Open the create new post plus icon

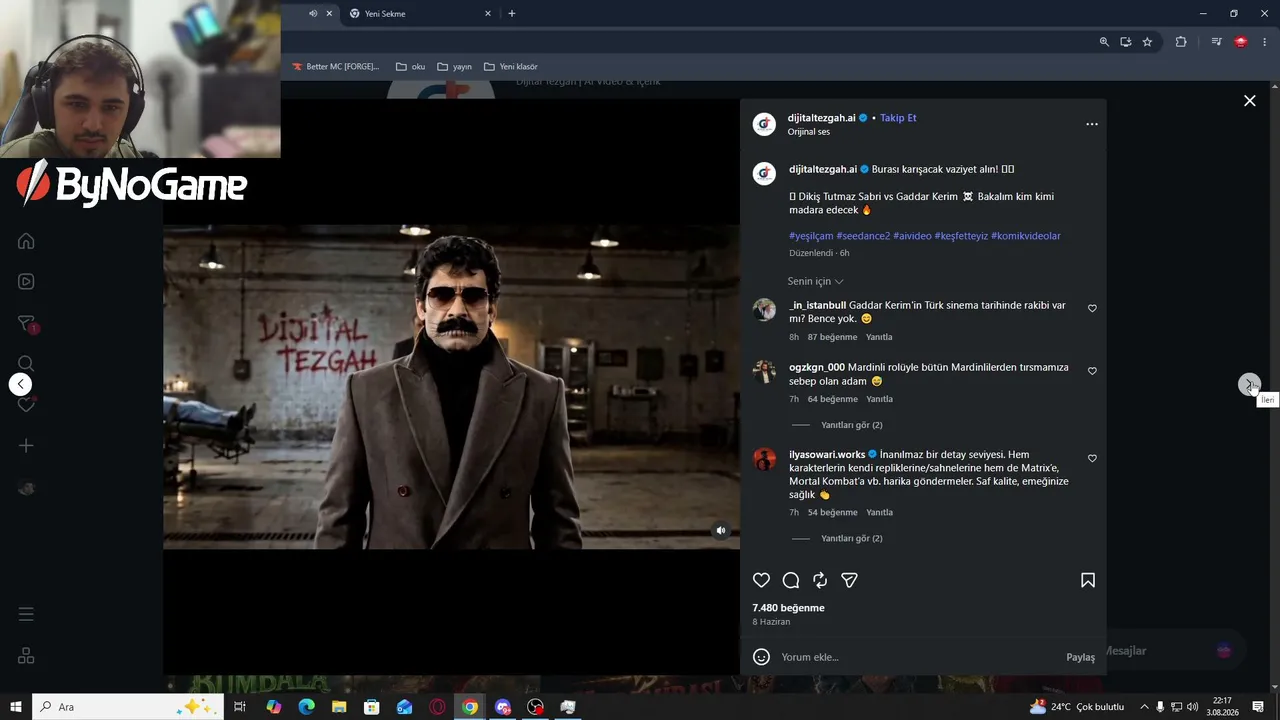(26, 446)
